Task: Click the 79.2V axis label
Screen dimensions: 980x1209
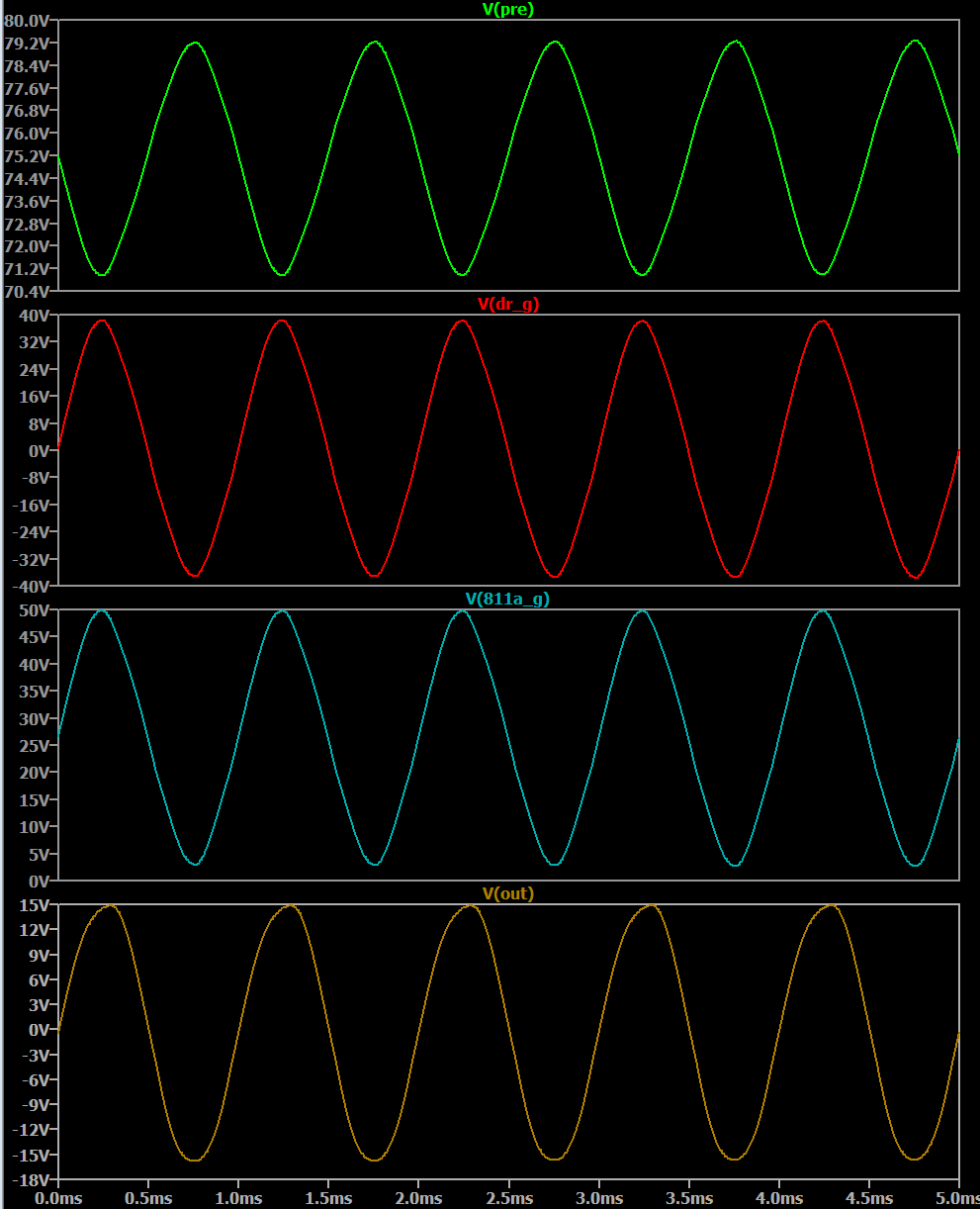Action: click(x=28, y=44)
